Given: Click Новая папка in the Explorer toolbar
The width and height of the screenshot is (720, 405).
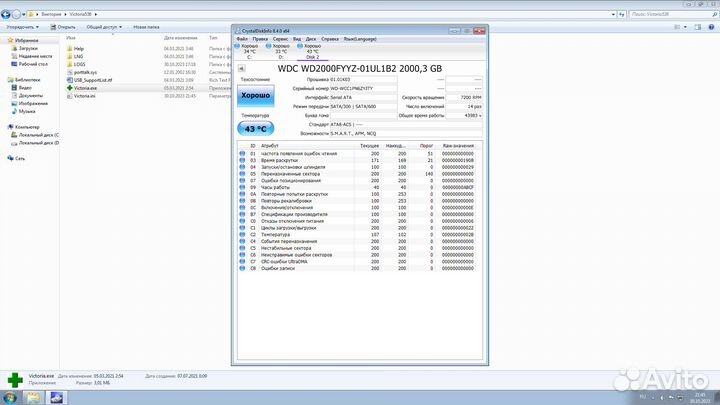Looking at the screenshot, I should 146,27.
